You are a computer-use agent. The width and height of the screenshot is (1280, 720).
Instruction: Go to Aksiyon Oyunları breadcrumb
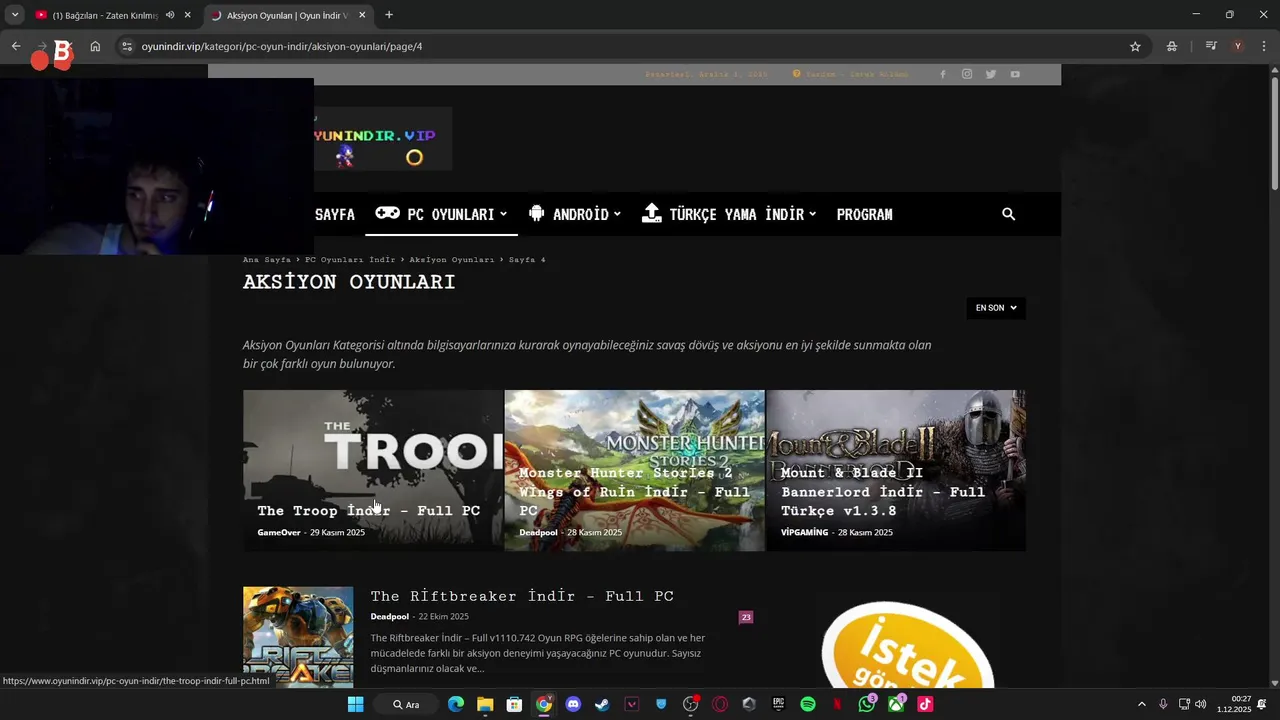[451, 260]
